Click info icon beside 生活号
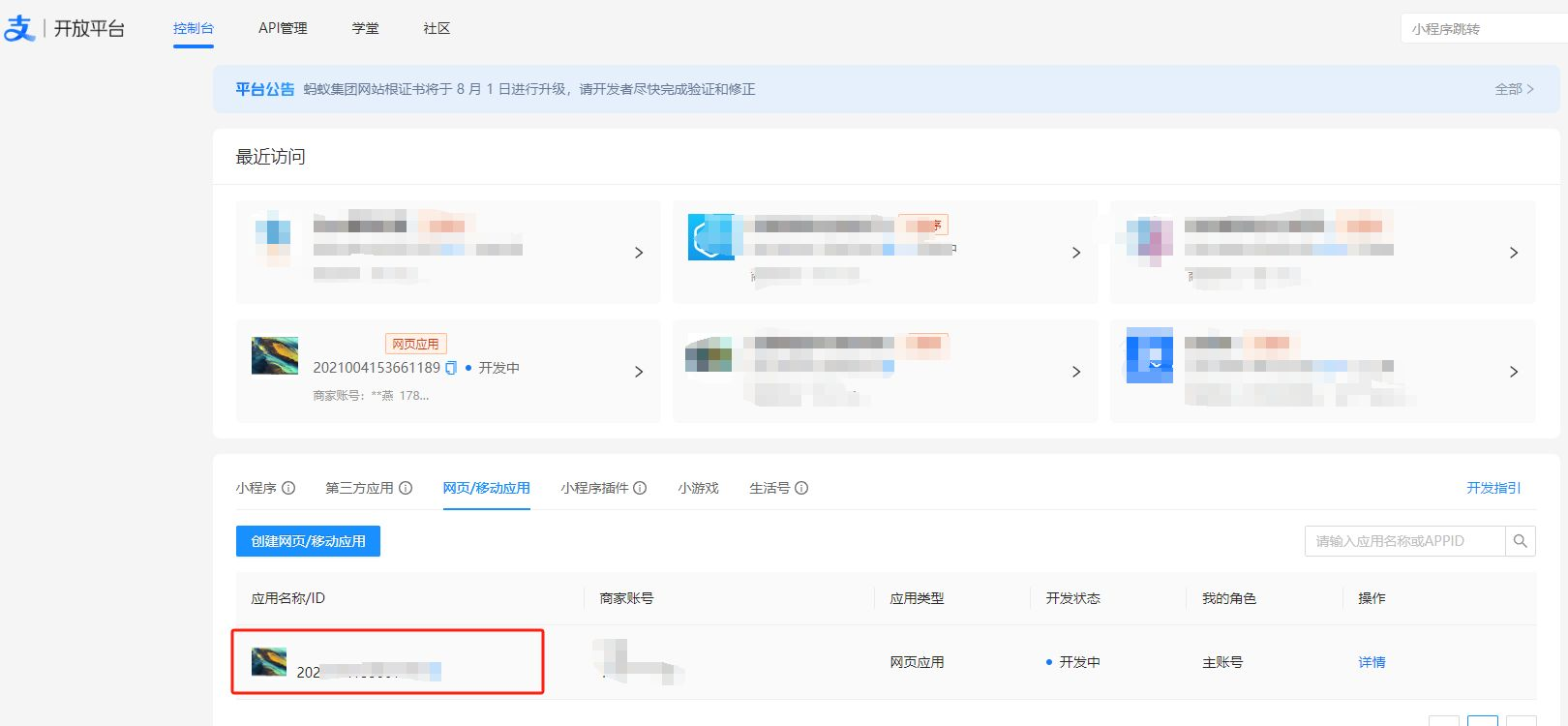 [x=801, y=488]
